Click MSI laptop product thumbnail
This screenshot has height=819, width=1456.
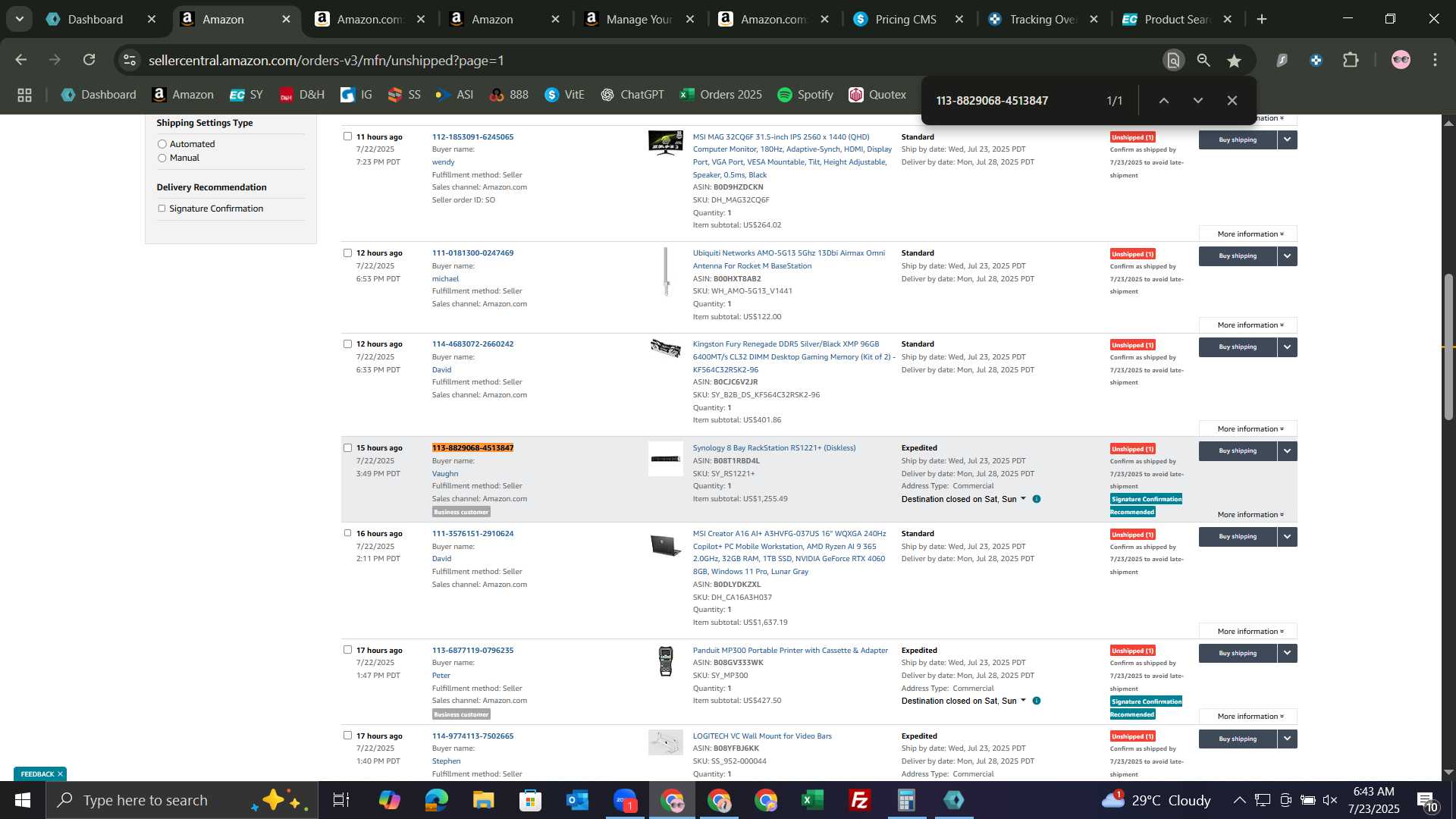665,545
